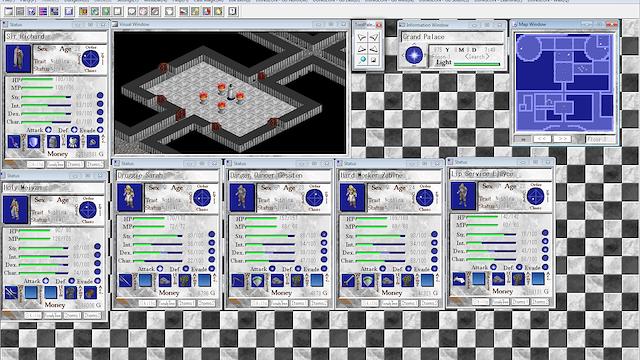Toggle the round button next to Sir Richard's Str stat
640x360 pixels.
[x=100, y=96]
